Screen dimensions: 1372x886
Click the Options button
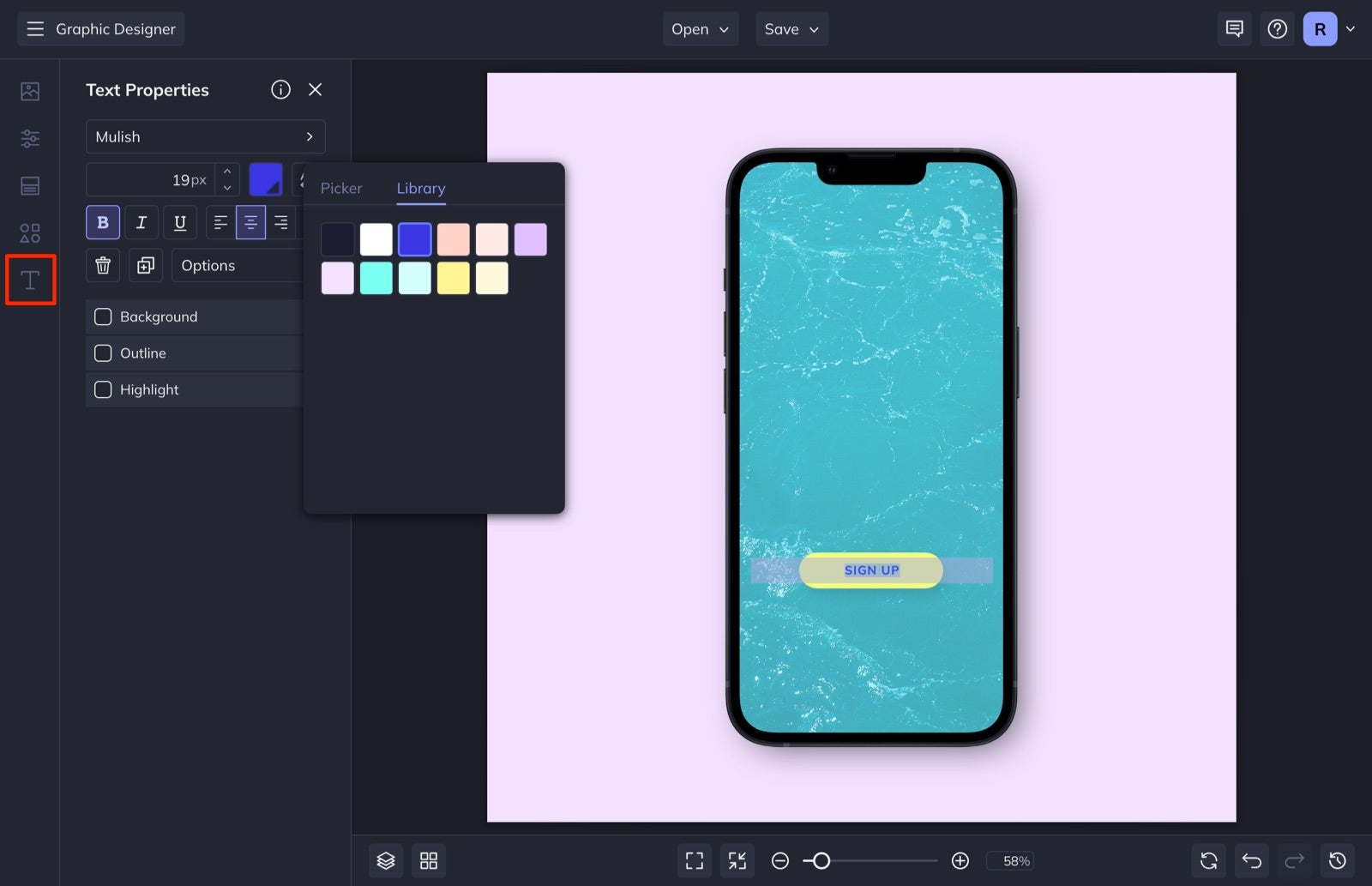coord(208,265)
